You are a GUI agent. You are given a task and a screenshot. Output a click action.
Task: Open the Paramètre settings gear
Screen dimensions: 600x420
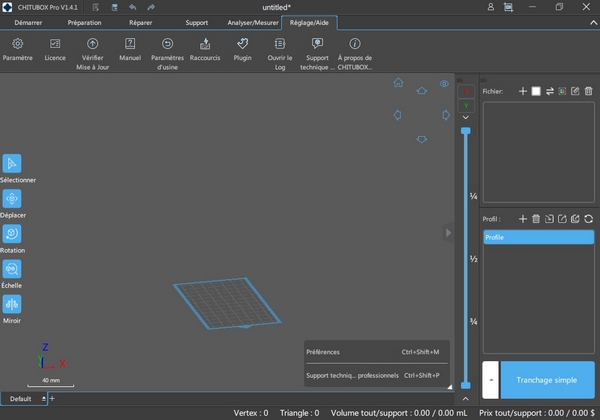click(x=17, y=44)
